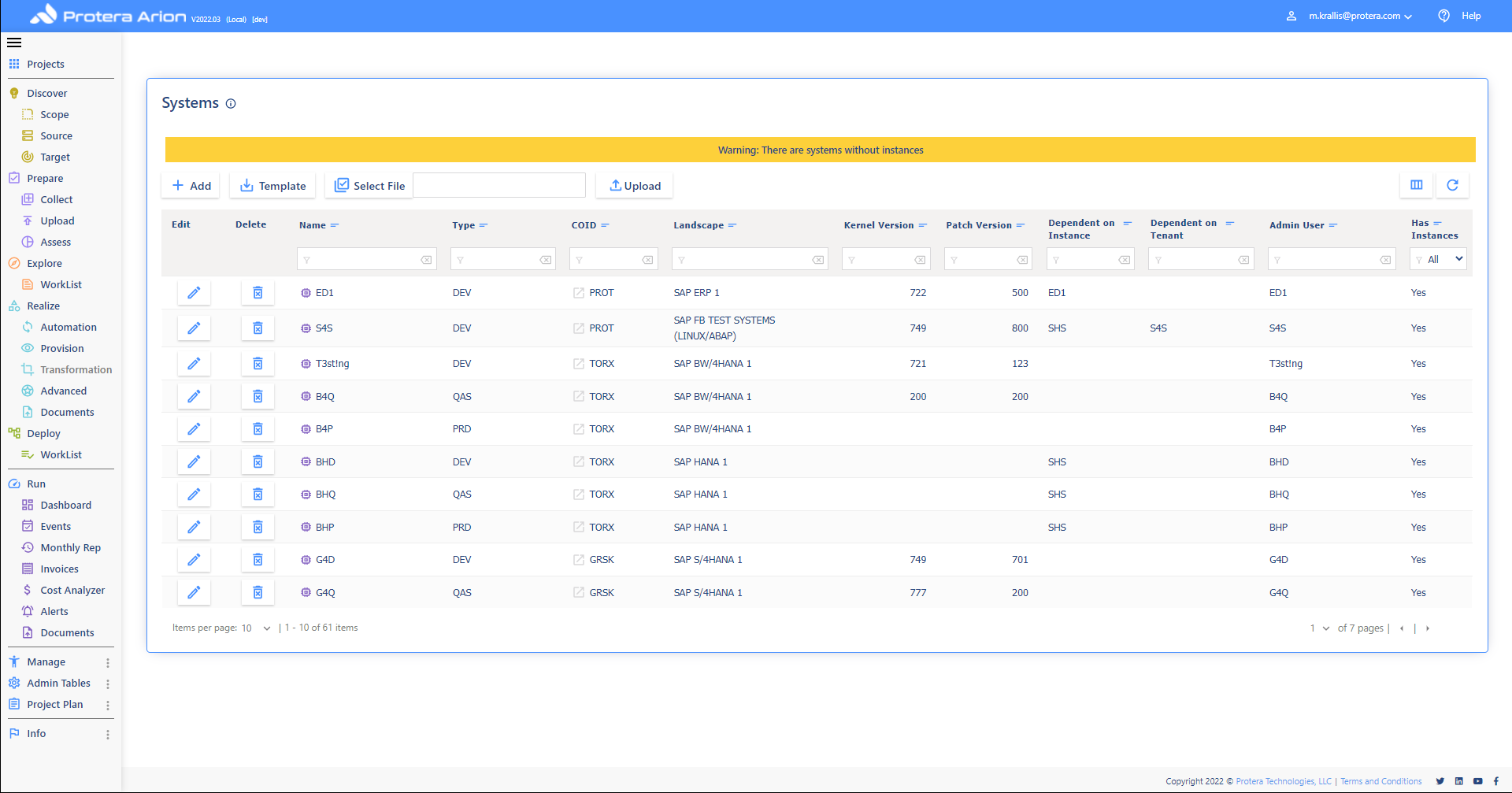Toggle the COID checkbox icon for B4Q

click(x=579, y=397)
